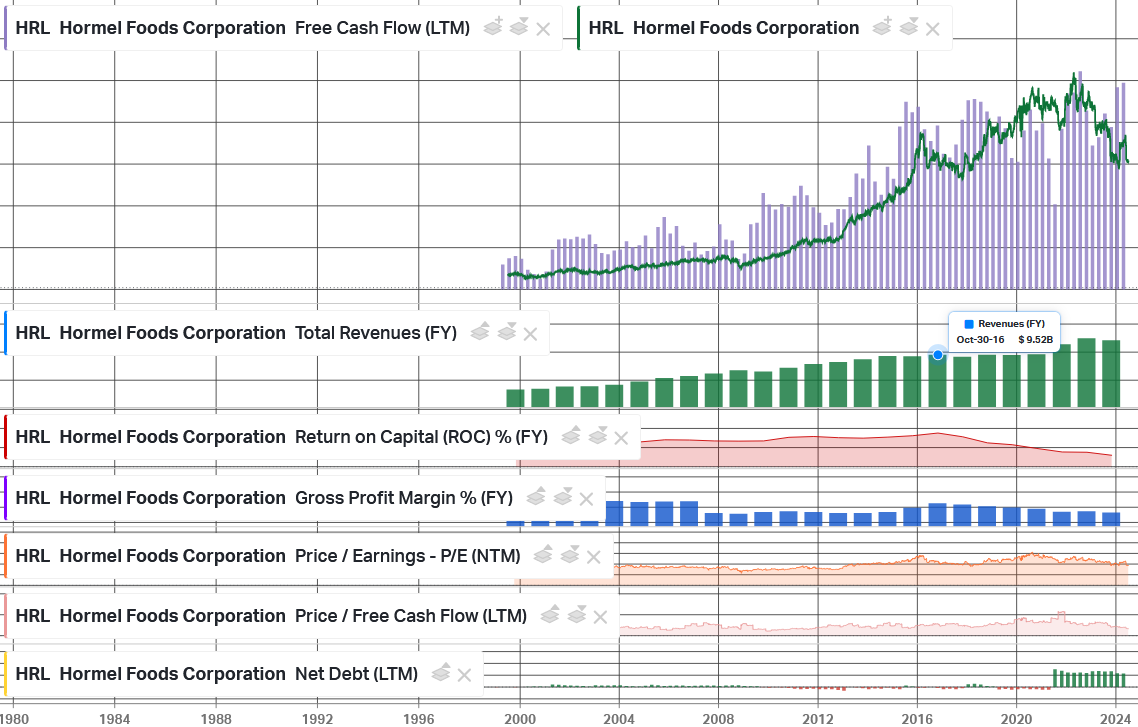Select Price / Free Cash Flow (LTM) label
Viewport: 1138px width, 727px height.
271,616
